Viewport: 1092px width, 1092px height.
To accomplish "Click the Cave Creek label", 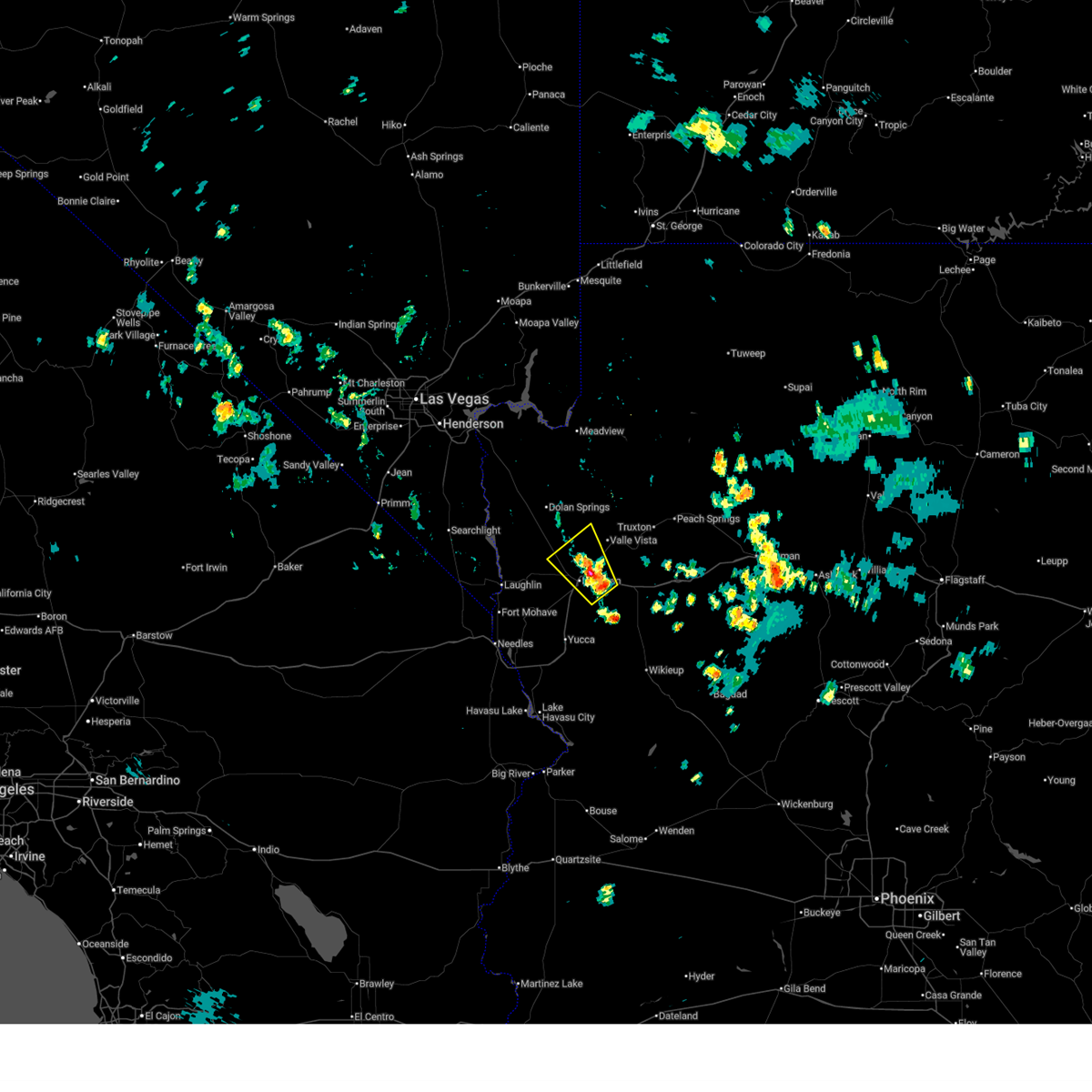I will point(924,829).
